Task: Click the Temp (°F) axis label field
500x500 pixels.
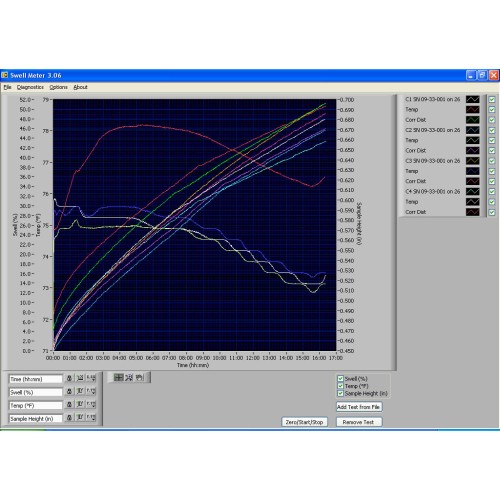Action: (36, 406)
